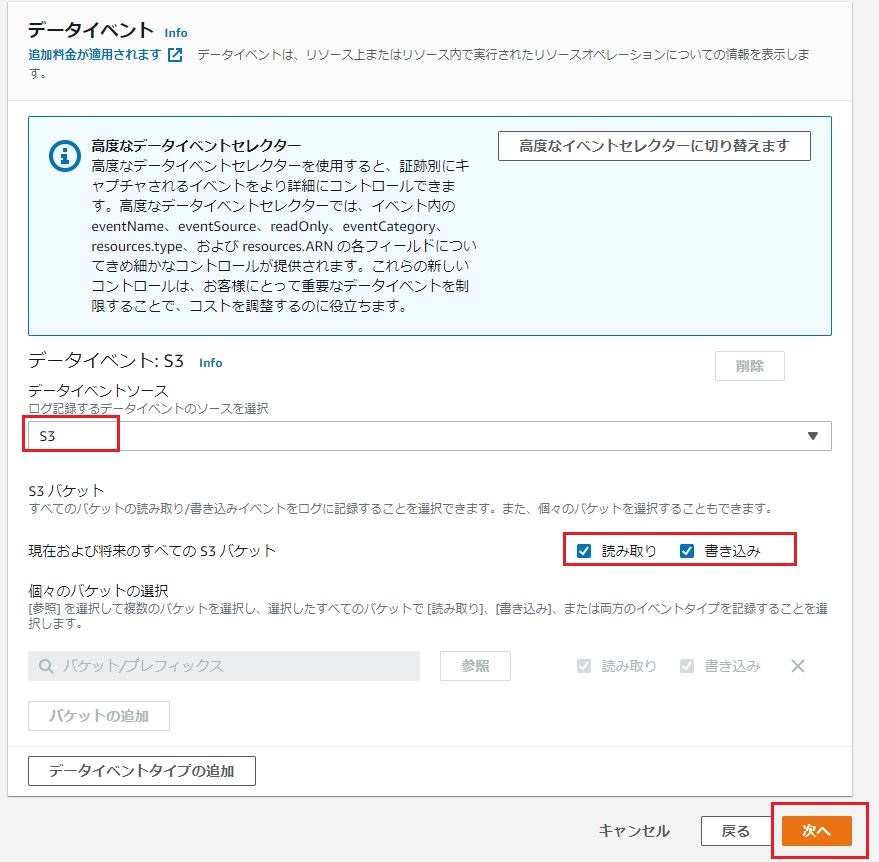Screen dimensions: 879x862
Task: Click Info link next to データイベント heading
Action: [176, 33]
